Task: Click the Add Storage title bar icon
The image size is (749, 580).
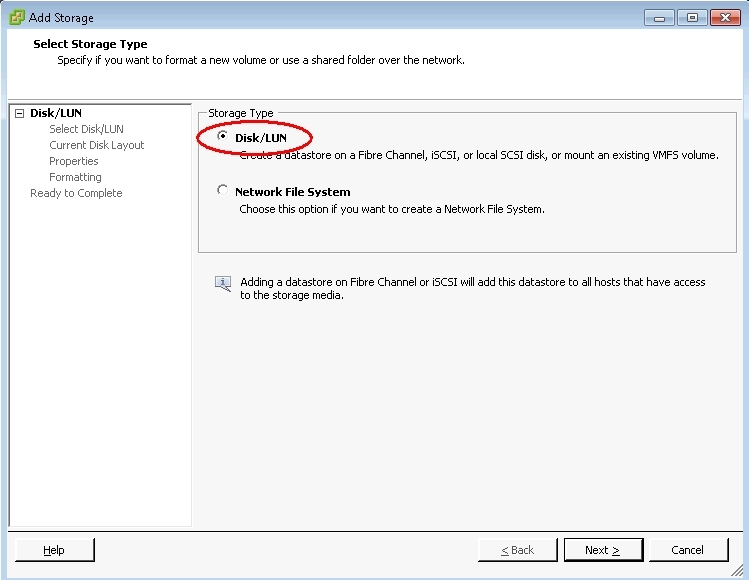Action: pos(17,18)
